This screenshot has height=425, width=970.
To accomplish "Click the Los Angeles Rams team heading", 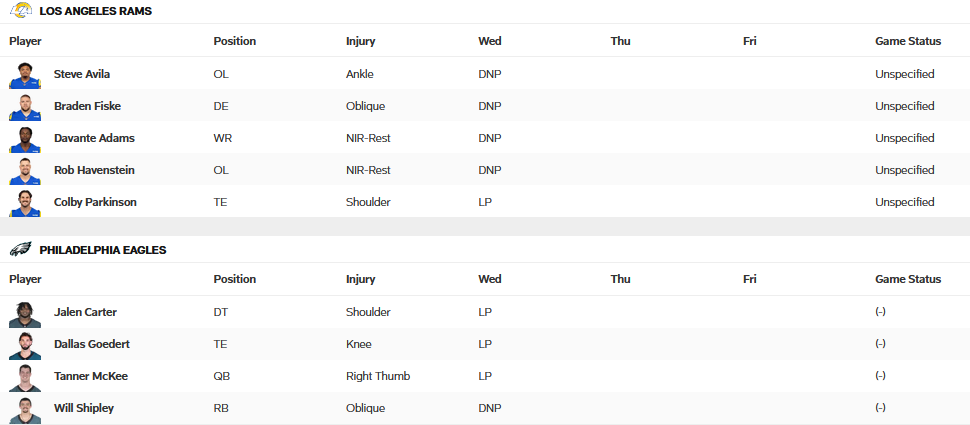I will (x=96, y=10).
